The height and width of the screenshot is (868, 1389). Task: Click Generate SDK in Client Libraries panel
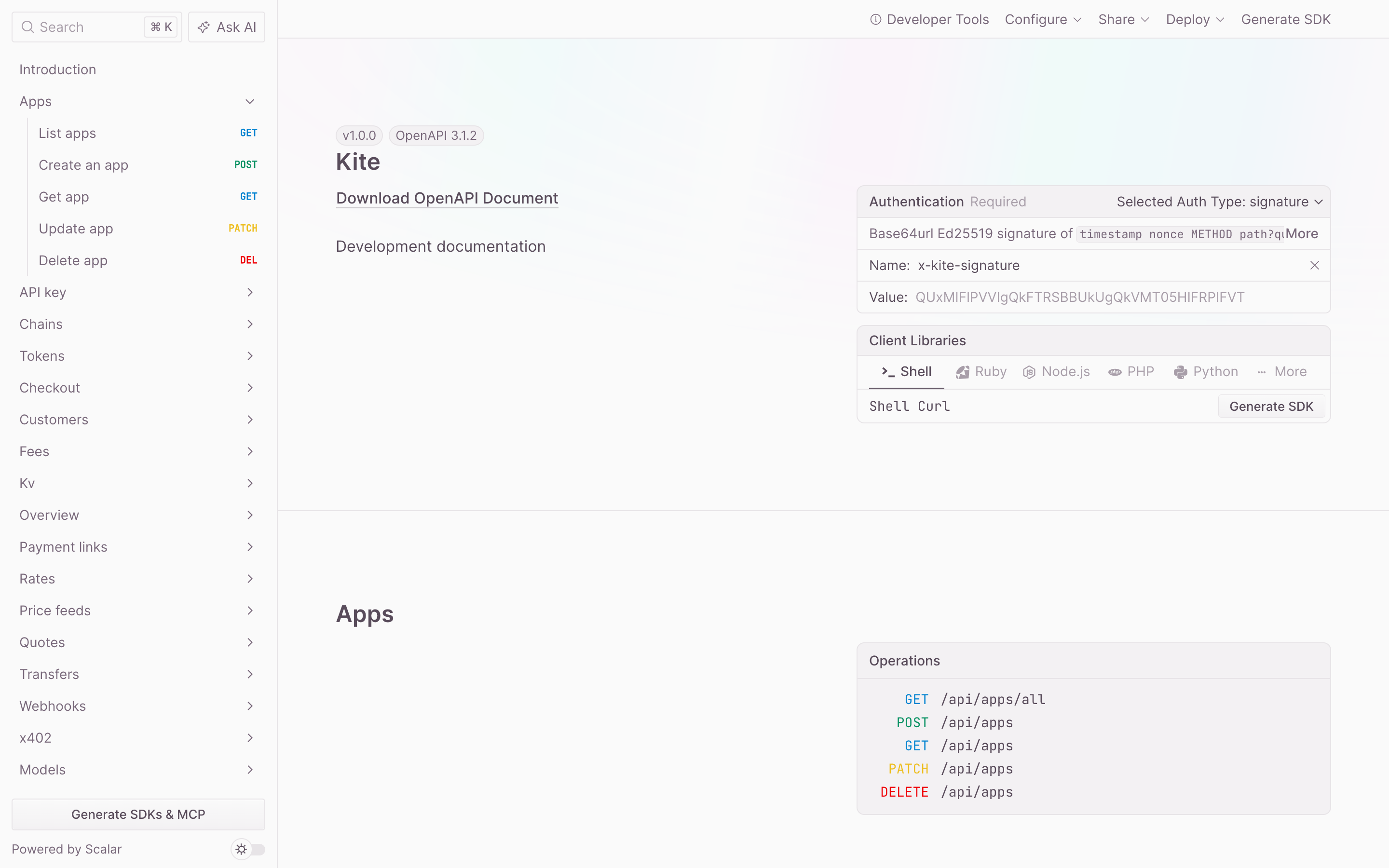1271,407
